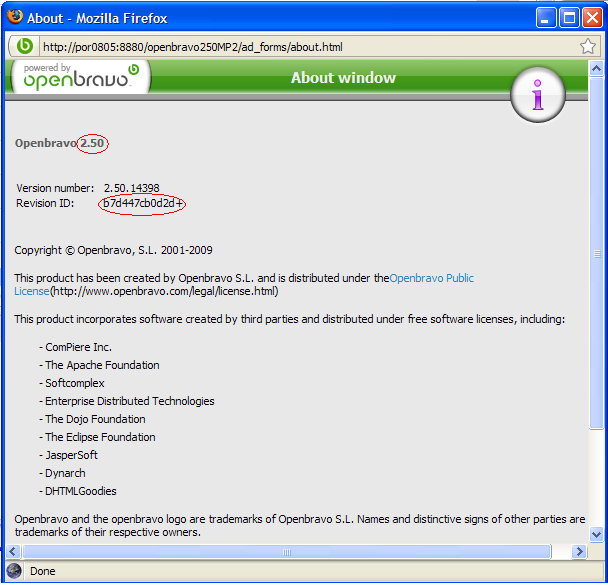Click the Openbravo site icon in address bar
This screenshot has width=608, height=585.
pyautogui.click(x=25, y=47)
